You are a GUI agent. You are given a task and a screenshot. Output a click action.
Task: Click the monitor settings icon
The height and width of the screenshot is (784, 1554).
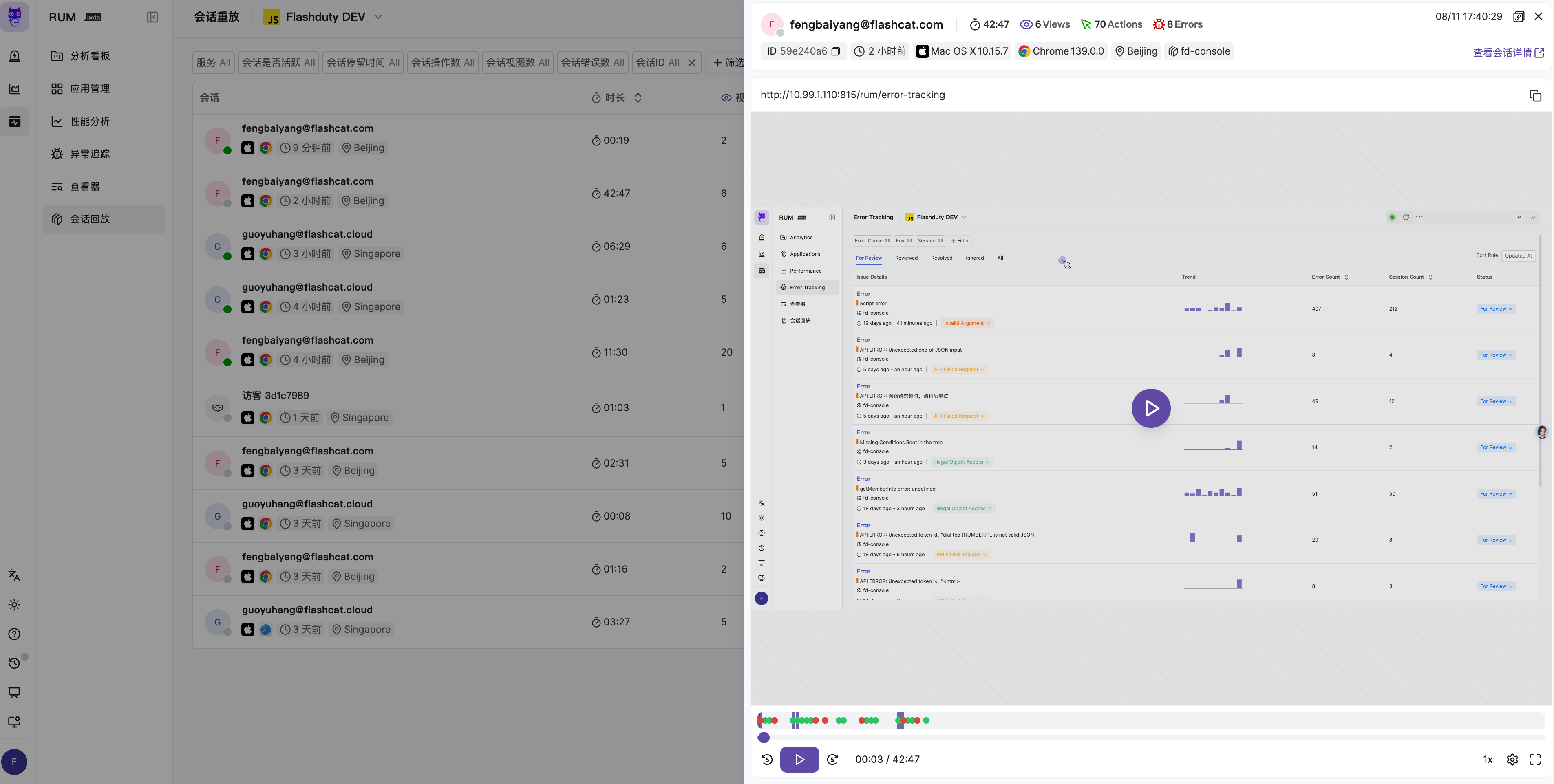[x=15, y=722]
